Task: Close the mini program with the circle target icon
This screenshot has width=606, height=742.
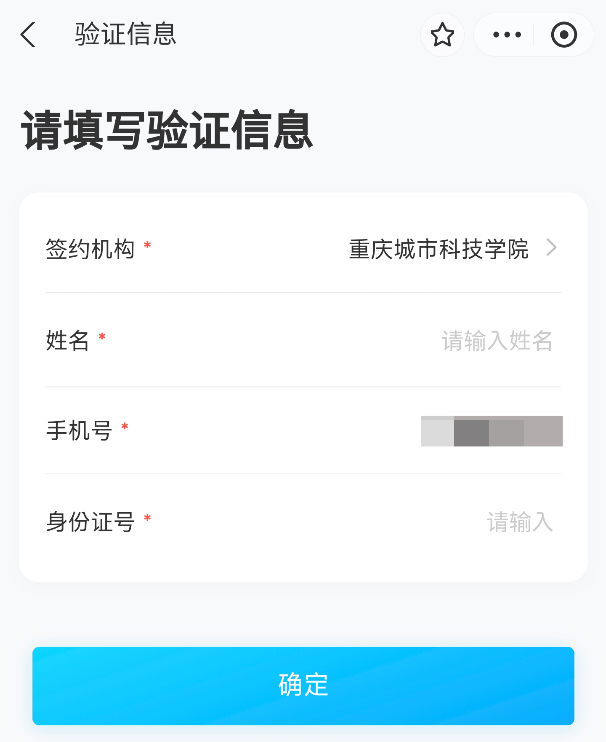Action: (x=564, y=35)
